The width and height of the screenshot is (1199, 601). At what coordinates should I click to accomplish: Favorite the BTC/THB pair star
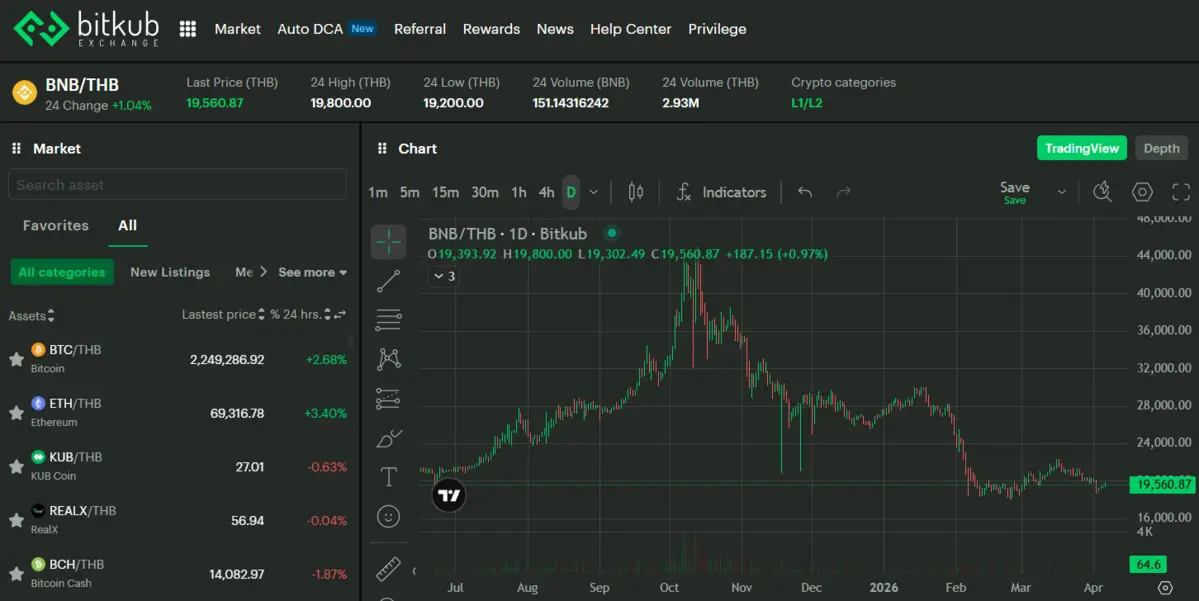tap(16, 359)
